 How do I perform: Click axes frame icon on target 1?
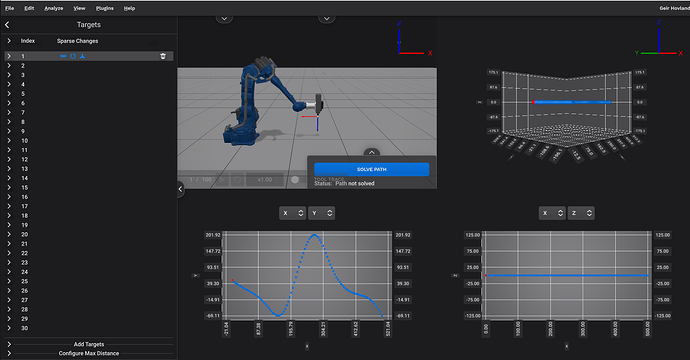point(82,56)
